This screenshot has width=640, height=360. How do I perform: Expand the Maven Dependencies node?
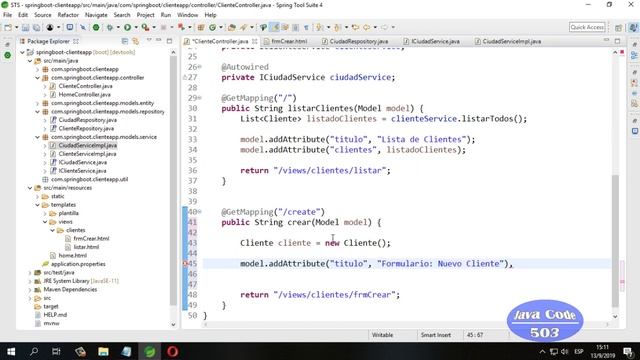click(x=30, y=290)
